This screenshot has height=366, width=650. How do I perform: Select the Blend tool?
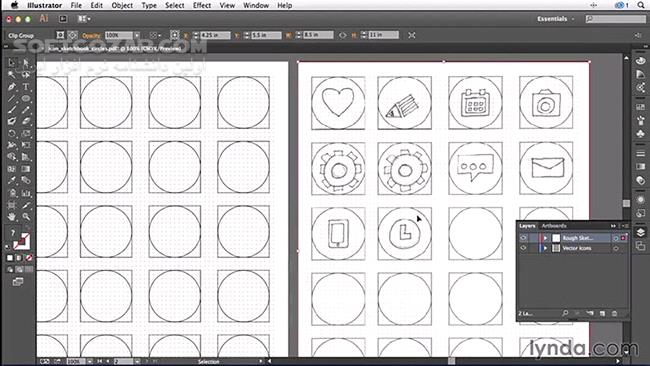pyautogui.click(x=26, y=181)
